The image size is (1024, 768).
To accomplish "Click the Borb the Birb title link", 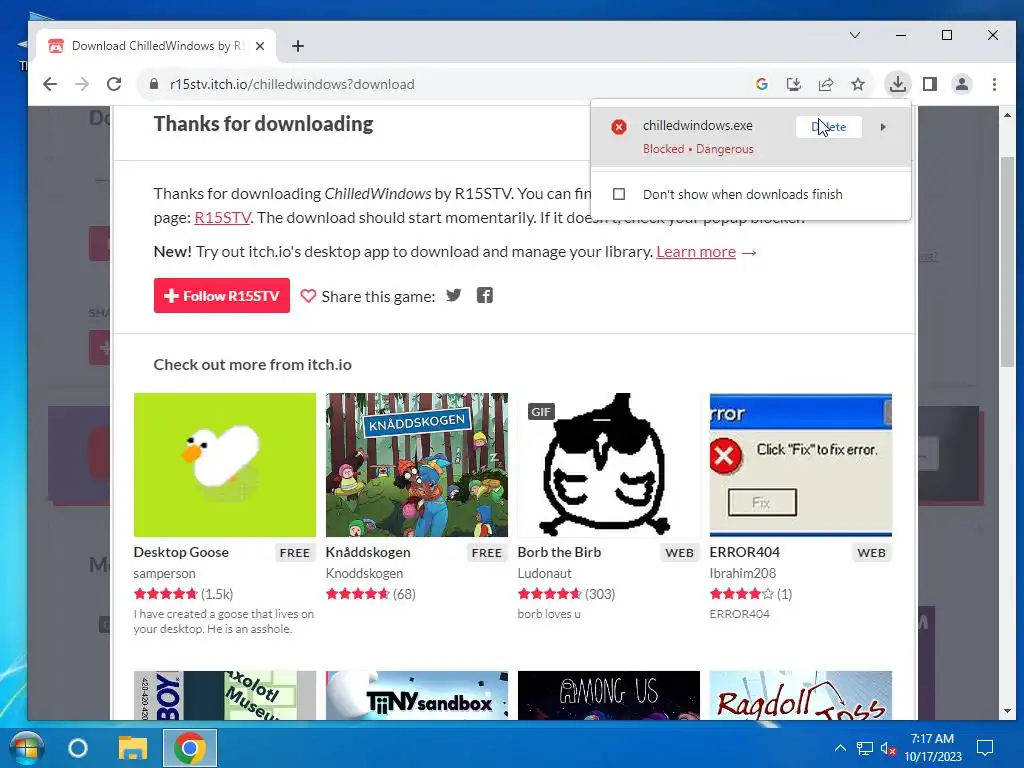I will [x=559, y=552].
